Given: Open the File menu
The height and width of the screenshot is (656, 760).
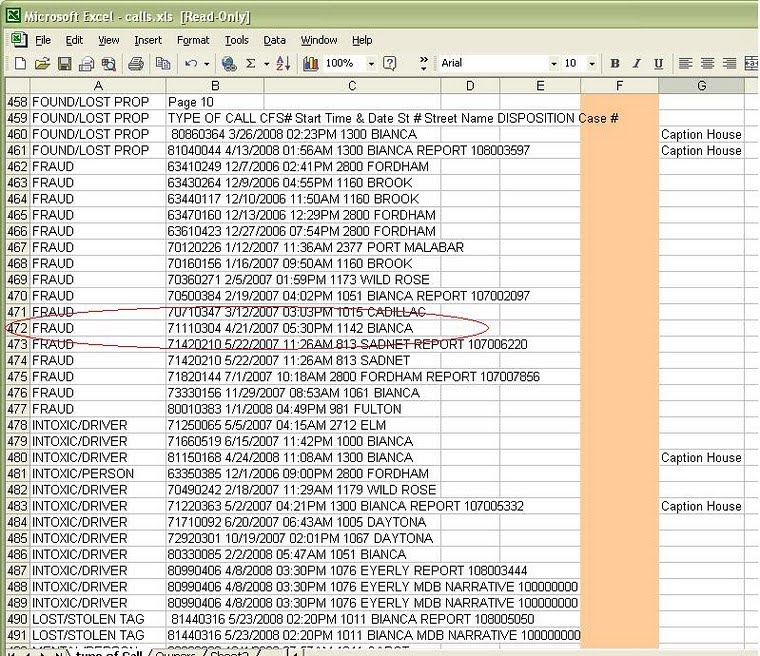Looking at the screenshot, I should 43,40.
